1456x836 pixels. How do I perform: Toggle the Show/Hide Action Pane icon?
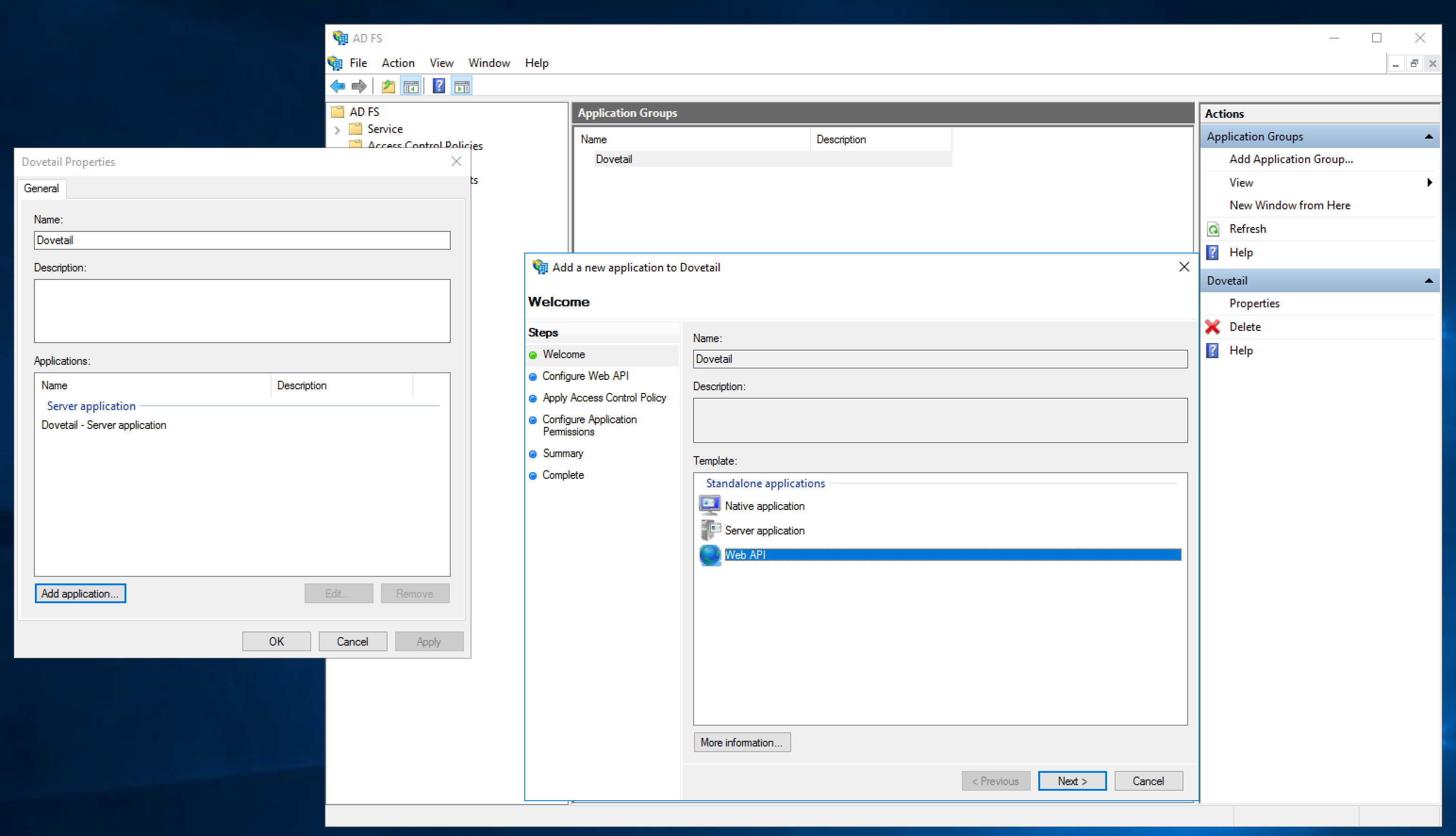pos(462,86)
